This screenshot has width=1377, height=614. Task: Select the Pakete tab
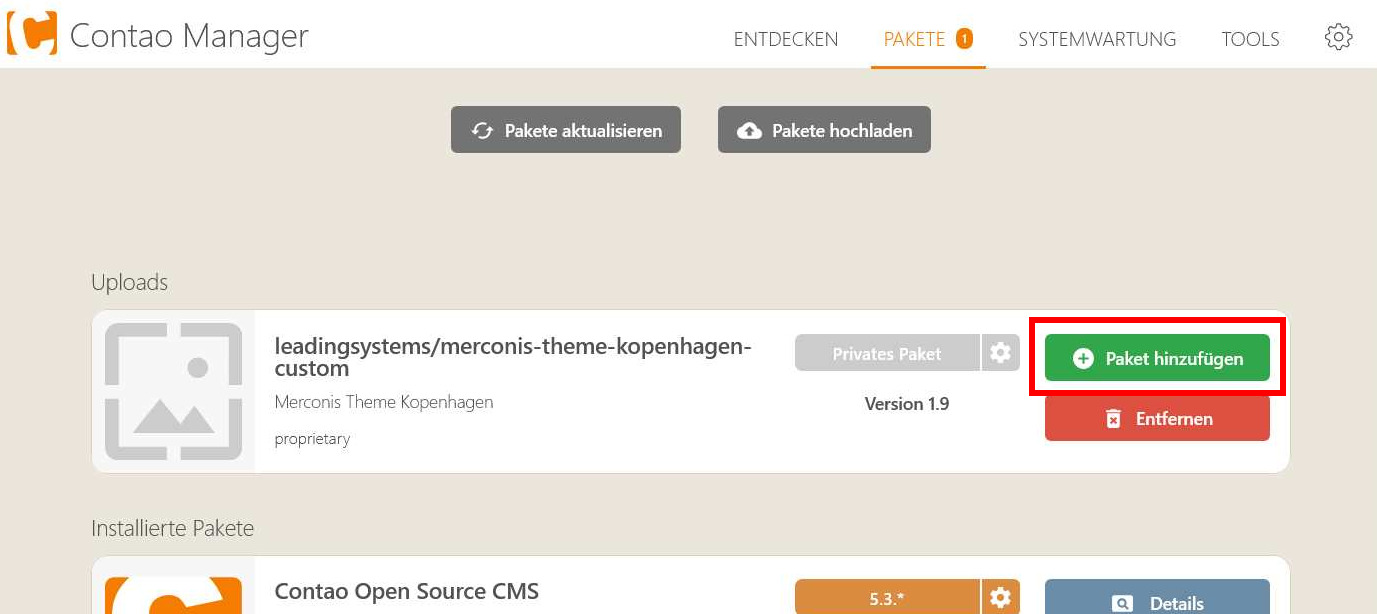click(x=914, y=40)
